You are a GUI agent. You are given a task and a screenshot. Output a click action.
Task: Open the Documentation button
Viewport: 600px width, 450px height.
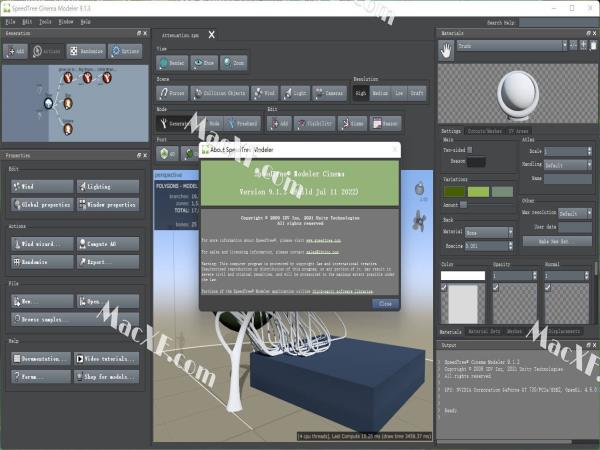[x=41, y=359]
